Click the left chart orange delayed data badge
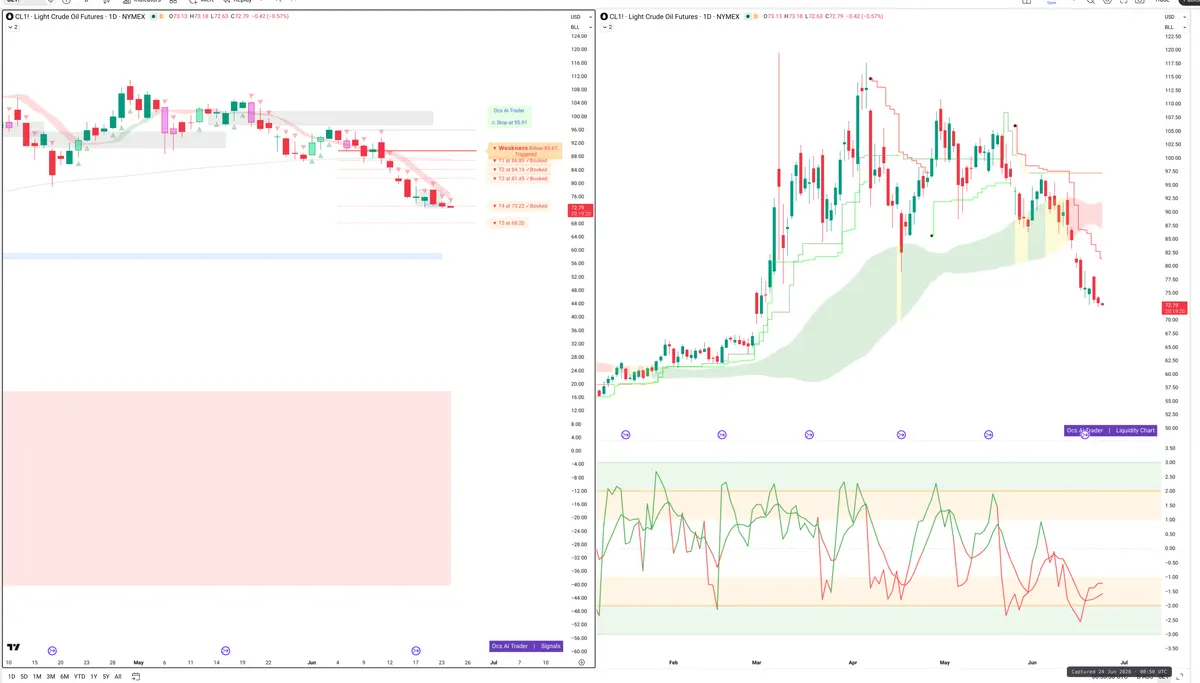The image size is (1200, 683). [x=161, y=17]
